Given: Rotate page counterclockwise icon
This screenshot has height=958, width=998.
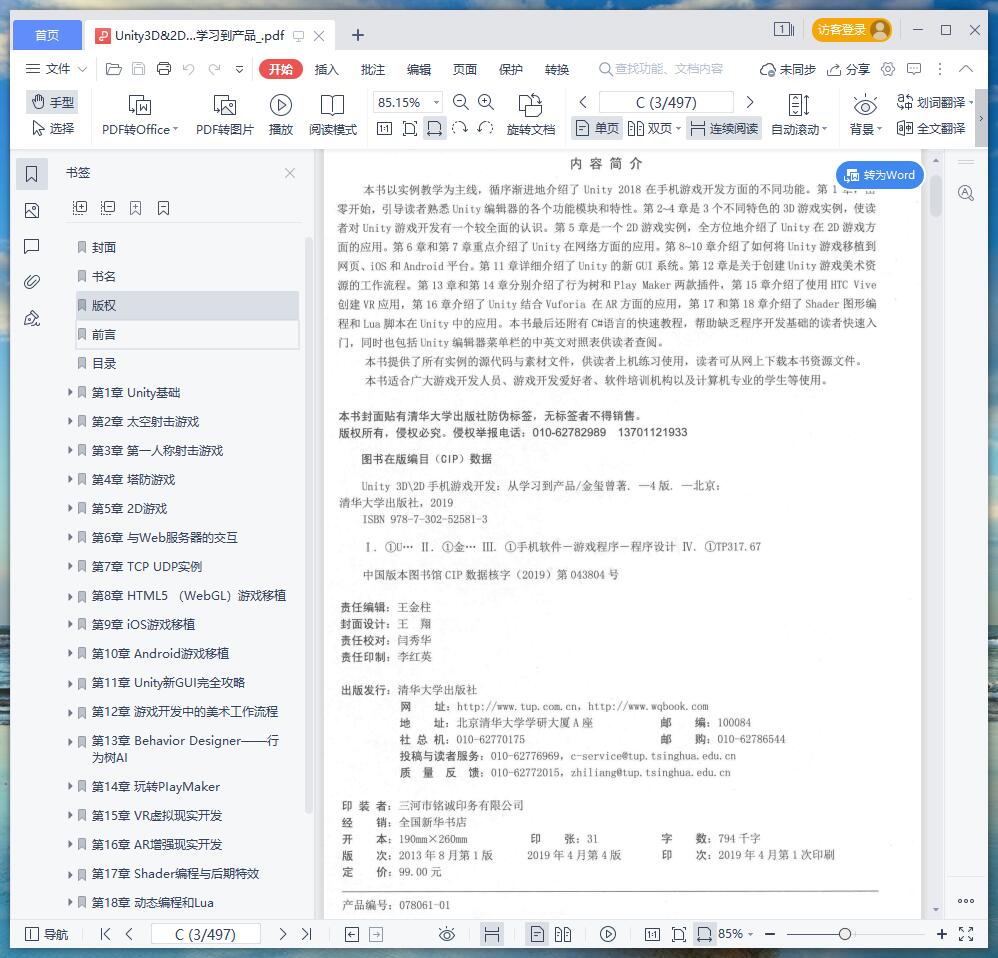Looking at the screenshot, I should point(485,129).
